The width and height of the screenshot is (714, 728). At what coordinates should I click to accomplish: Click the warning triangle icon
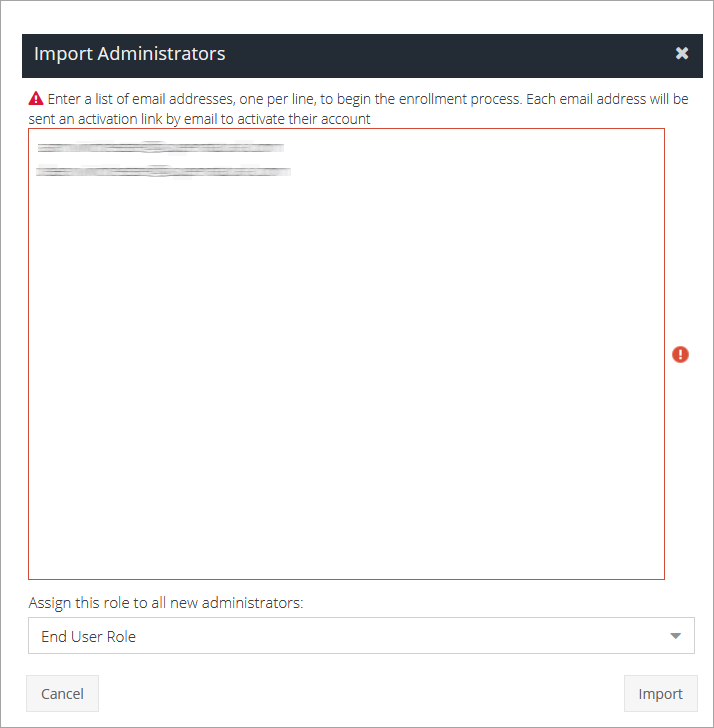click(x=36, y=99)
